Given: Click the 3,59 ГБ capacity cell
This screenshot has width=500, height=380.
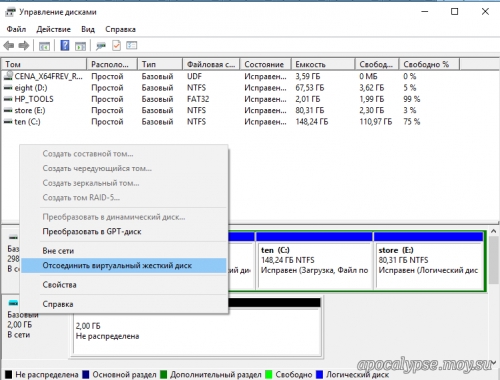Looking at the screenshot, I should [x=308, y=77].
